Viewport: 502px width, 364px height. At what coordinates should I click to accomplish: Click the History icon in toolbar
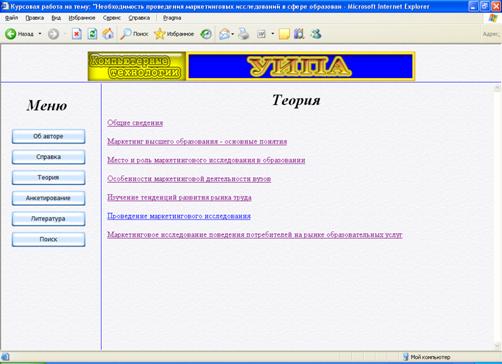[x=206, y=34]
